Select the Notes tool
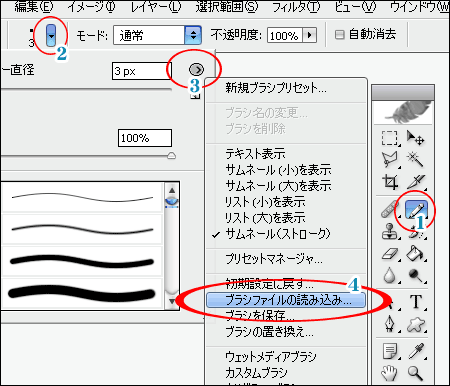 390,351
